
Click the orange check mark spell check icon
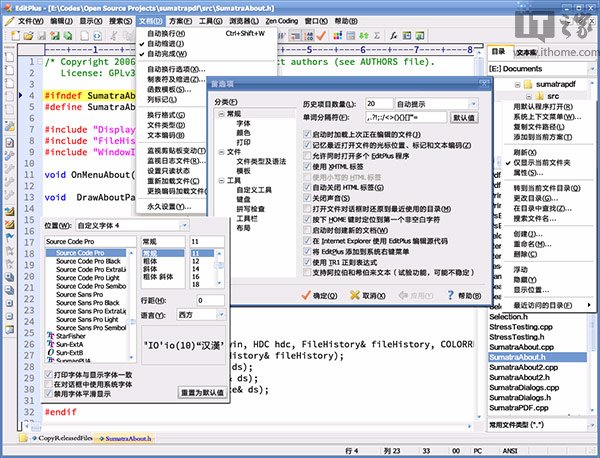coord(321,36)
